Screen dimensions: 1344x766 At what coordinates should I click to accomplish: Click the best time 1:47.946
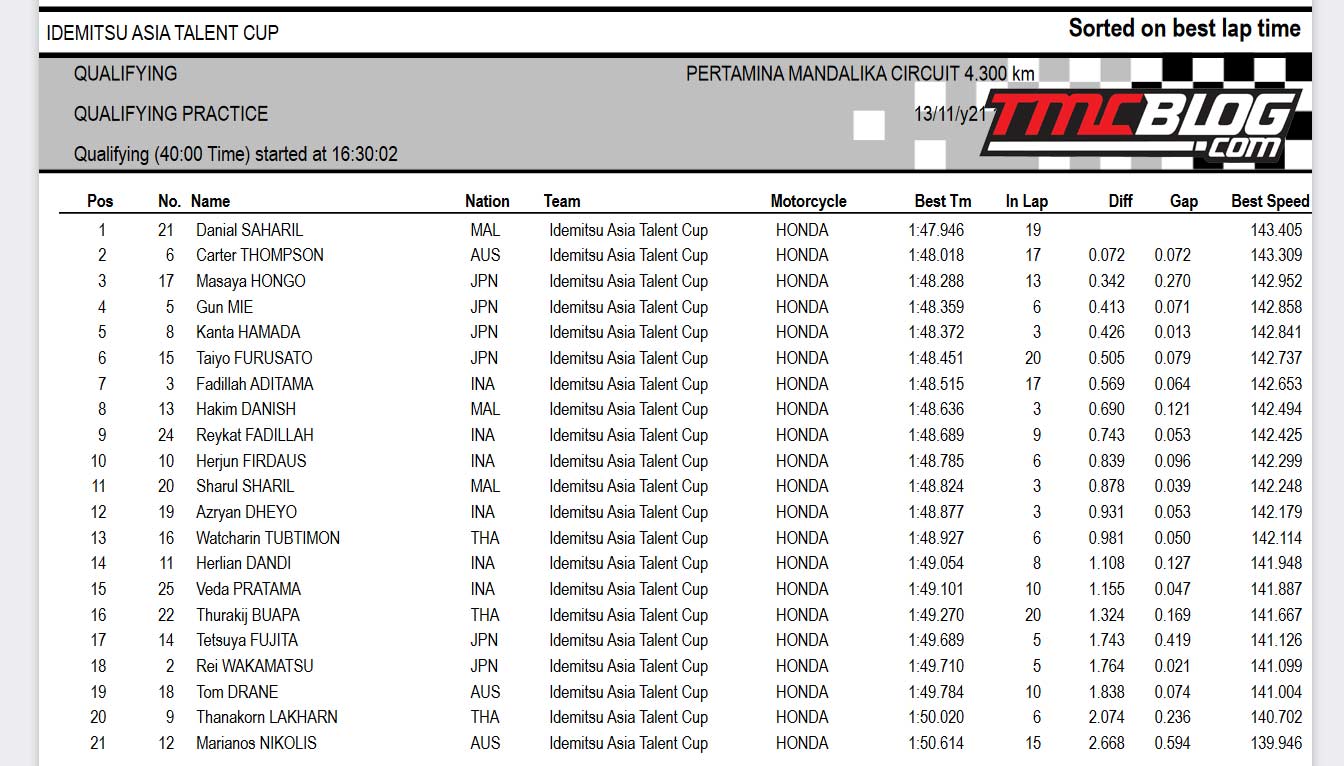click(x=936, y=230)
